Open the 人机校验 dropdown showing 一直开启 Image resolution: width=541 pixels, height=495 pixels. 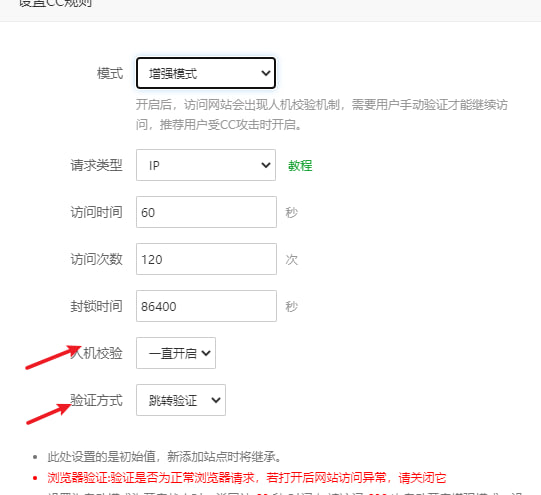coord(176,353)
